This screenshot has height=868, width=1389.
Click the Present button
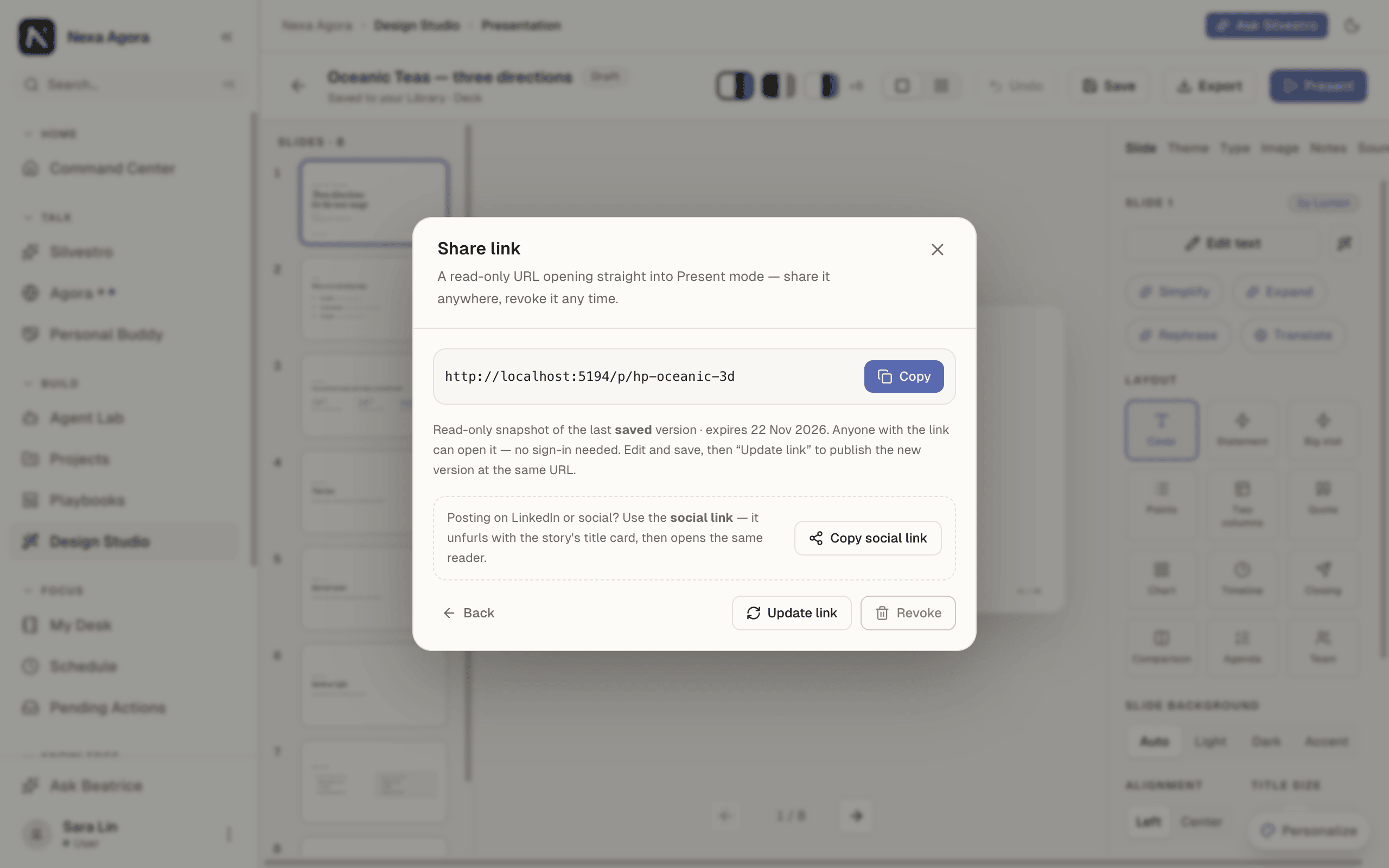tap(1318, 86)
